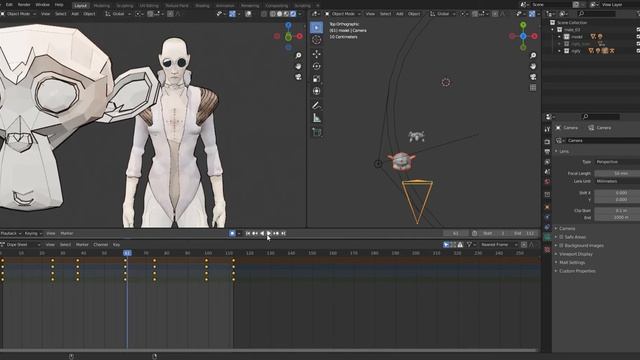Jump to previous keyframe
The height and width of the screenshot is (360, 640).
pos(255,233)
